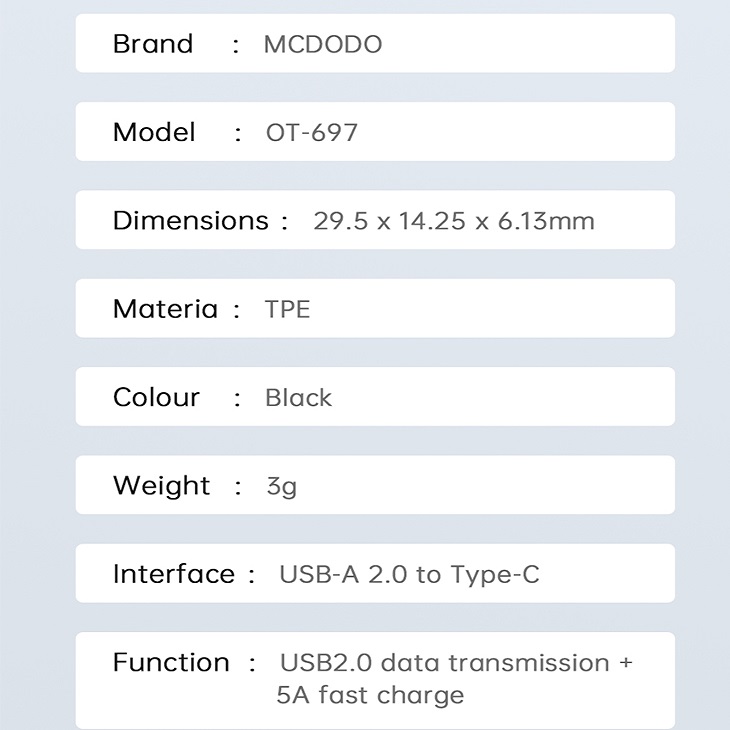Select the 29.5 x 14.25 x 6.13mm value
This screenshot has height=730, width=730.
[454, 221]
